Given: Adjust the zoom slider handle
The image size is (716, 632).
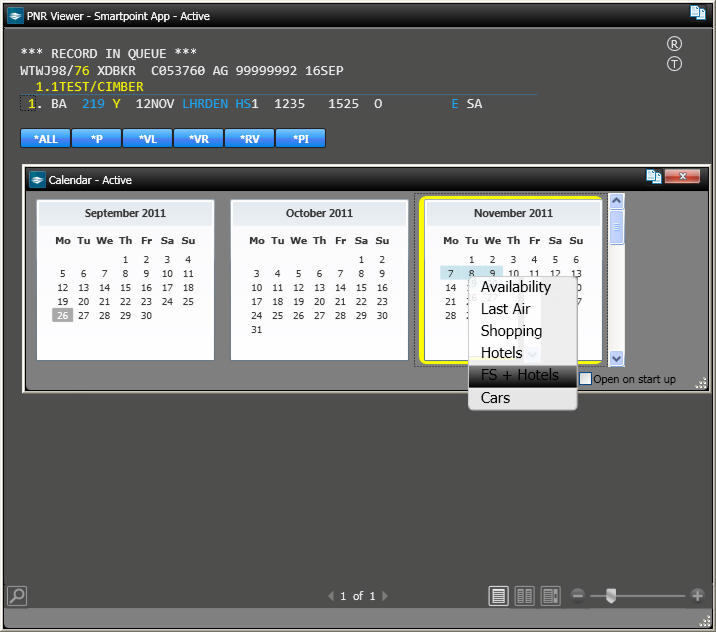Looking at the screenshot, I should click(611, 595).
